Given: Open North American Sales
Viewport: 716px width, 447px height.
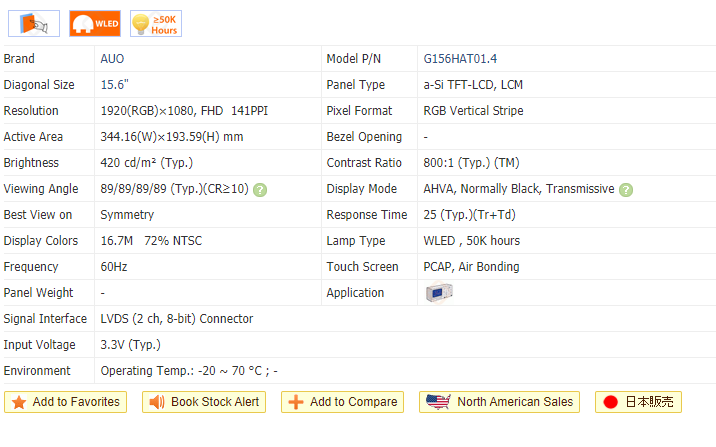Looking at the screenshot, I should pyautogui.click(x=514, y=402).
